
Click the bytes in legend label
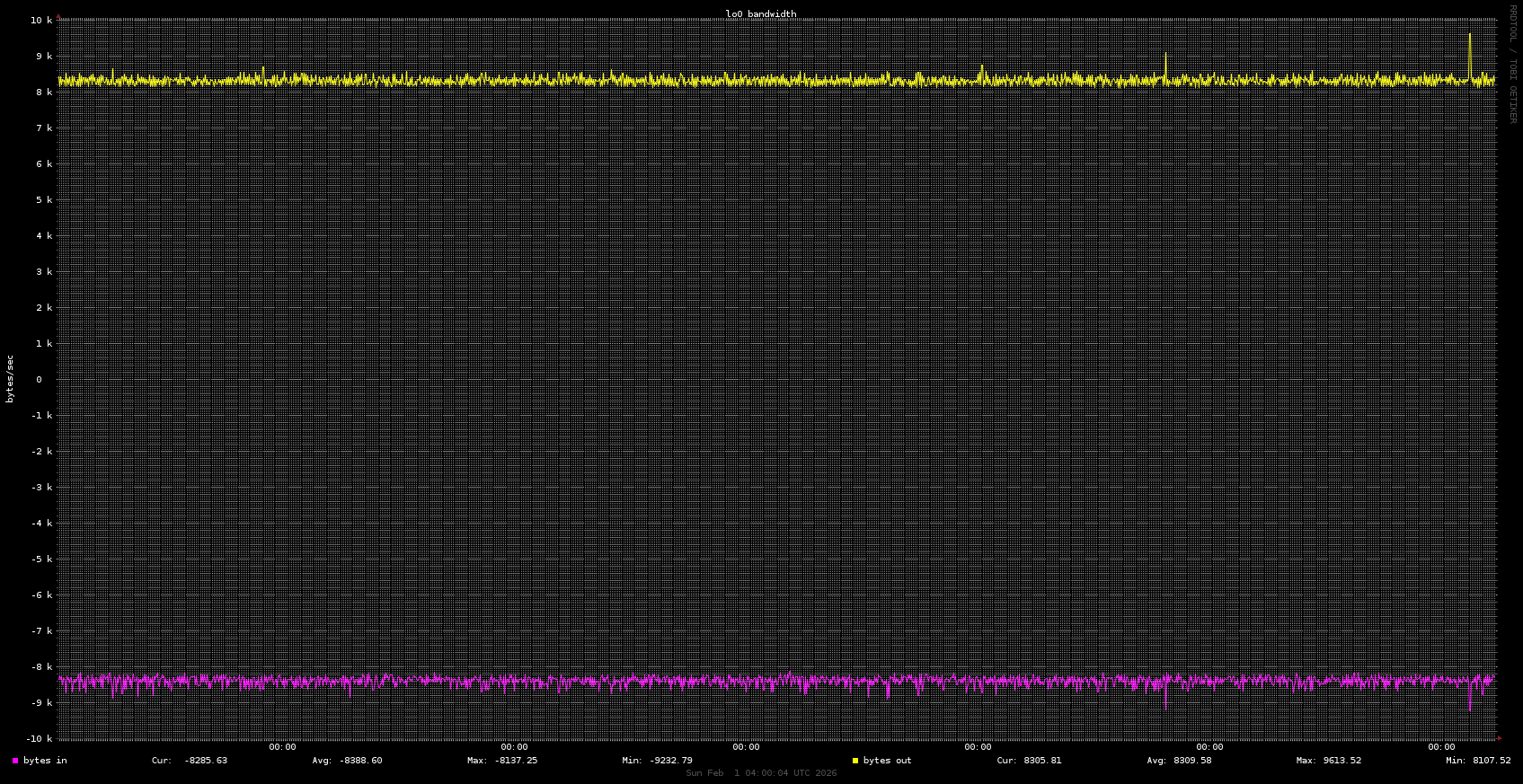click(x=45, y=761)
